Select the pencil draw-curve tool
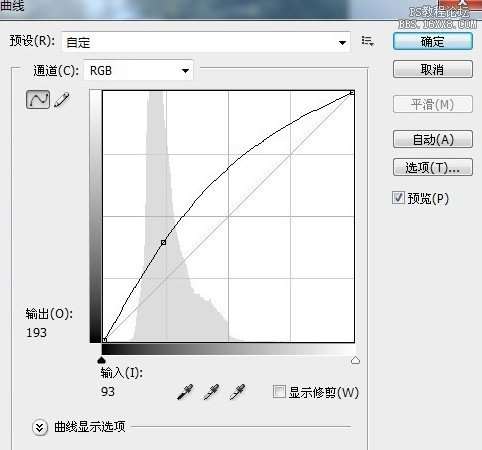 [62, 99]
